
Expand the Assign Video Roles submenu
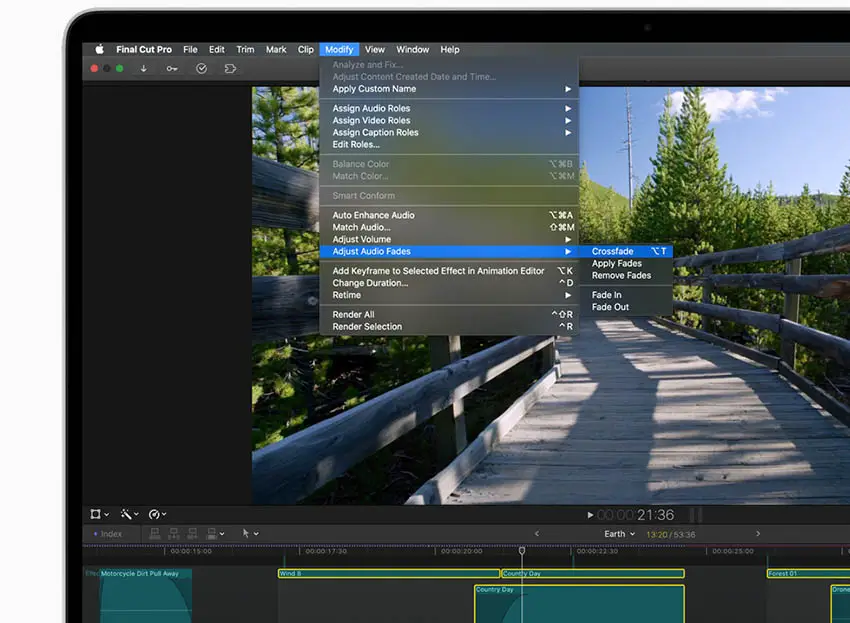tap(449, 120)
